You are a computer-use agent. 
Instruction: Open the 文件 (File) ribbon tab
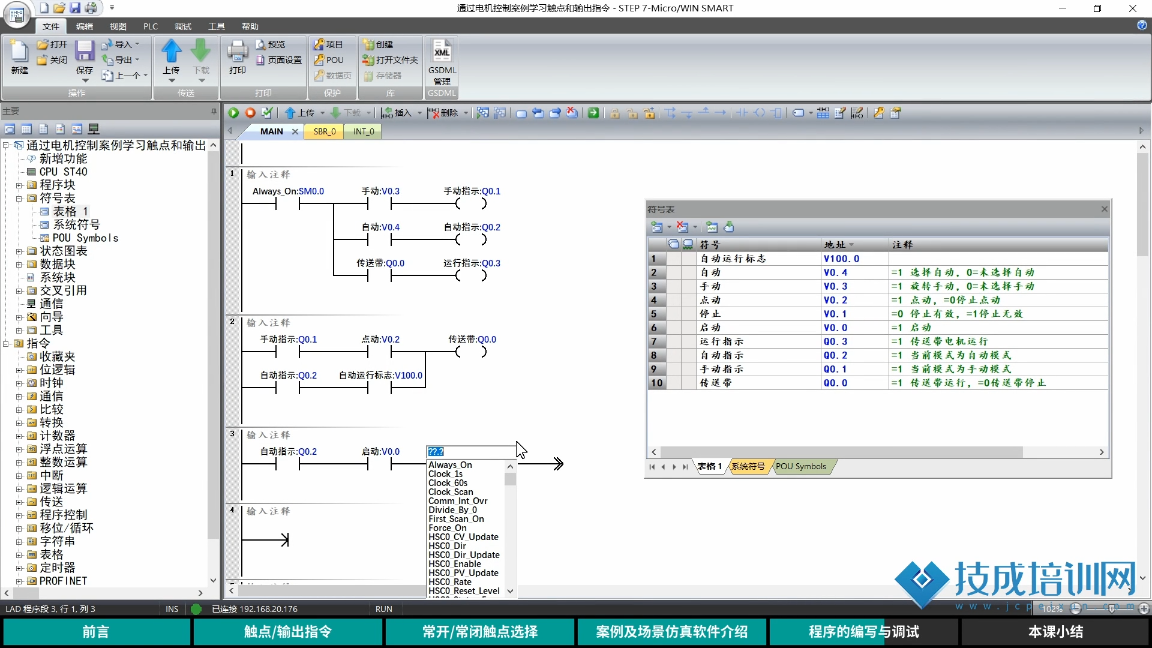[51, 26]
